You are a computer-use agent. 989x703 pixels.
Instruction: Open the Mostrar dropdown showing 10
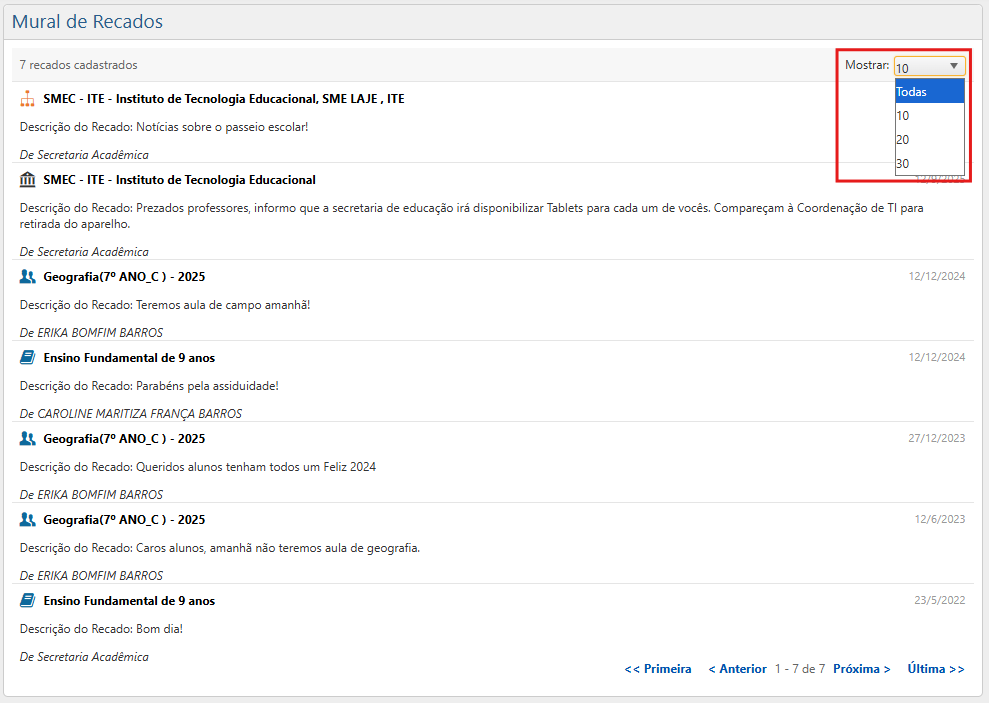[929, 66]
